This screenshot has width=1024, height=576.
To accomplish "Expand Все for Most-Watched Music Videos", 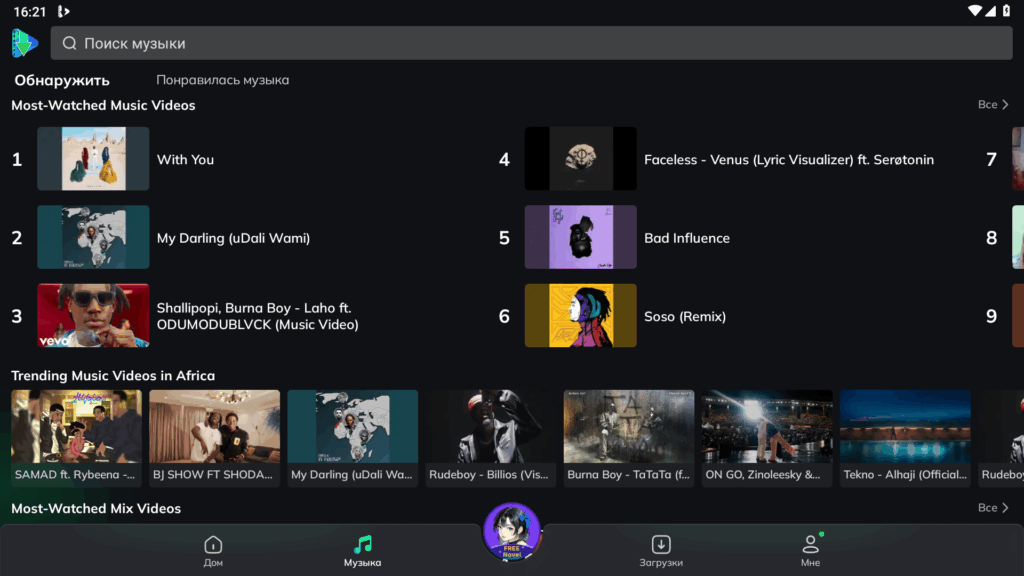I will tap(993, 104).
